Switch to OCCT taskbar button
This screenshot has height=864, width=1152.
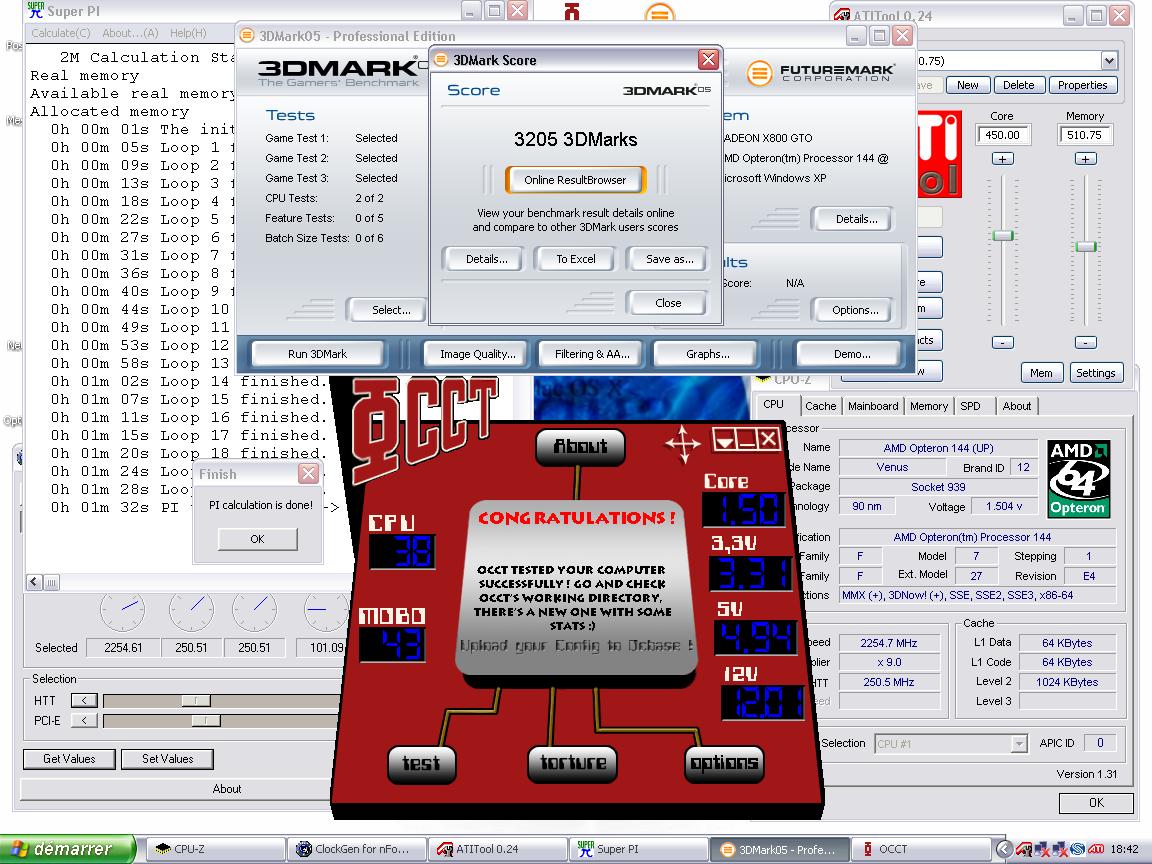[921, 849]
